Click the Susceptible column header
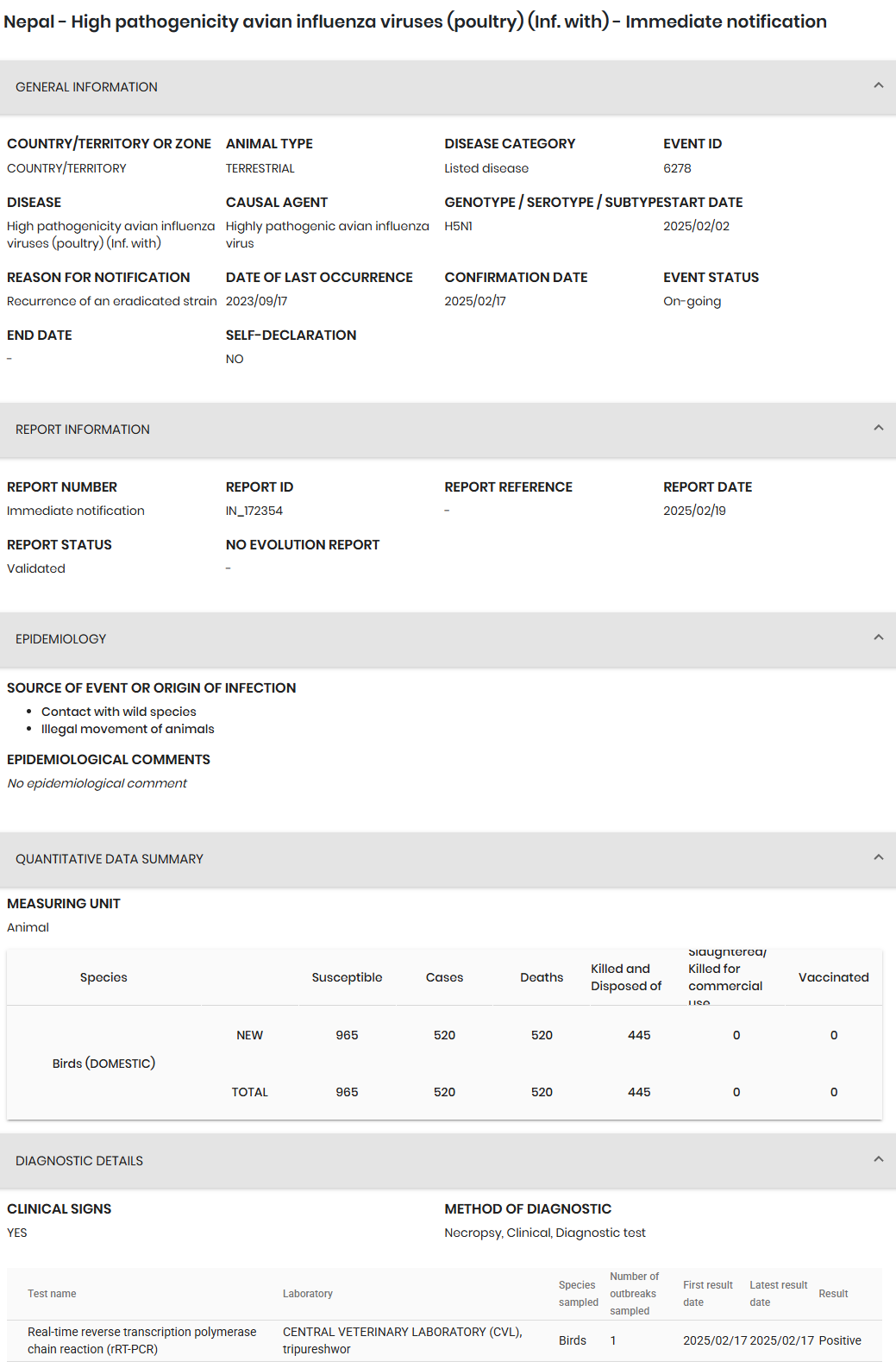 pos(347,977)
